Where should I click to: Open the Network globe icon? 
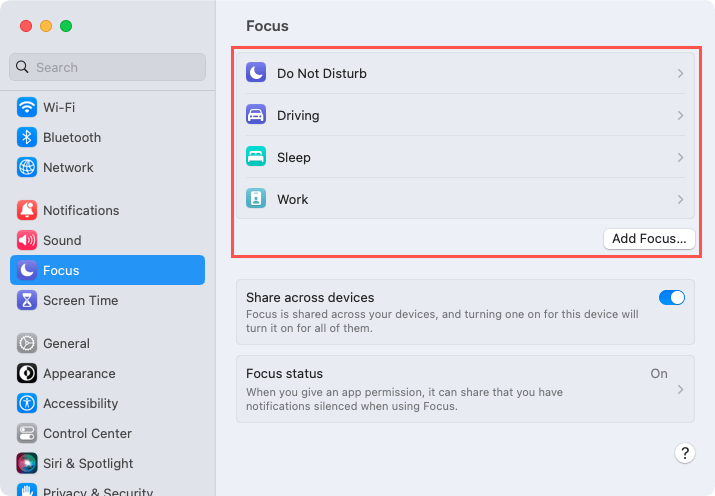[27, 167]
